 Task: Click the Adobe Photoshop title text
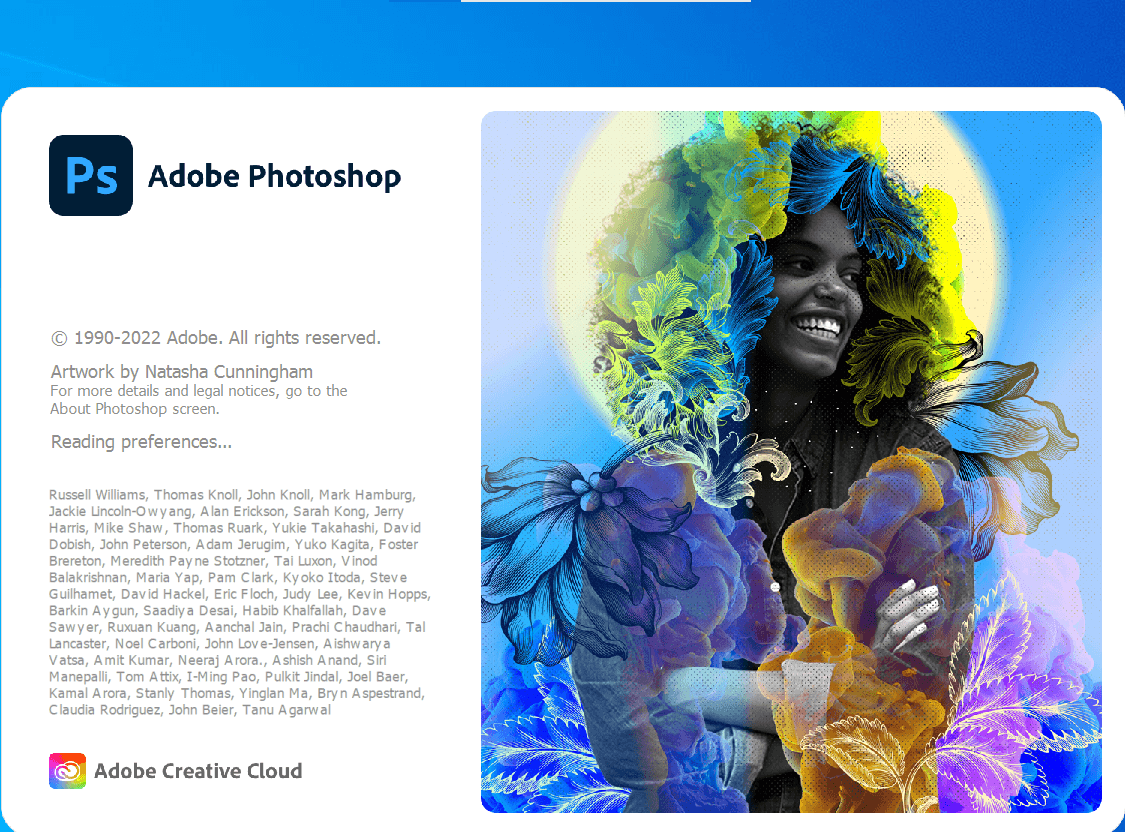point(274,176)
